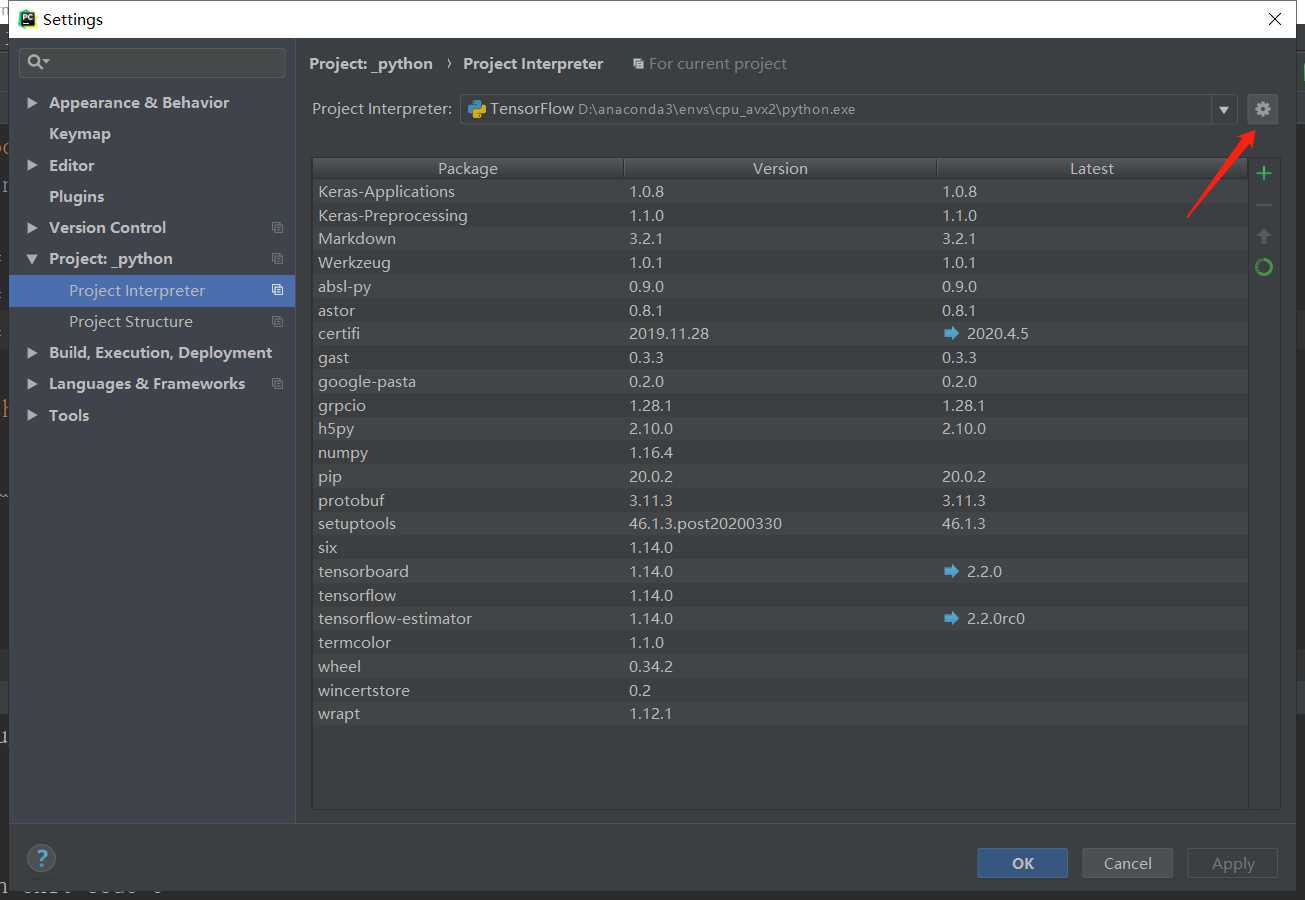Click the project-level icon beside Version Control
The height and width of the screenshot is (900, 1305).
coord(278,228)
